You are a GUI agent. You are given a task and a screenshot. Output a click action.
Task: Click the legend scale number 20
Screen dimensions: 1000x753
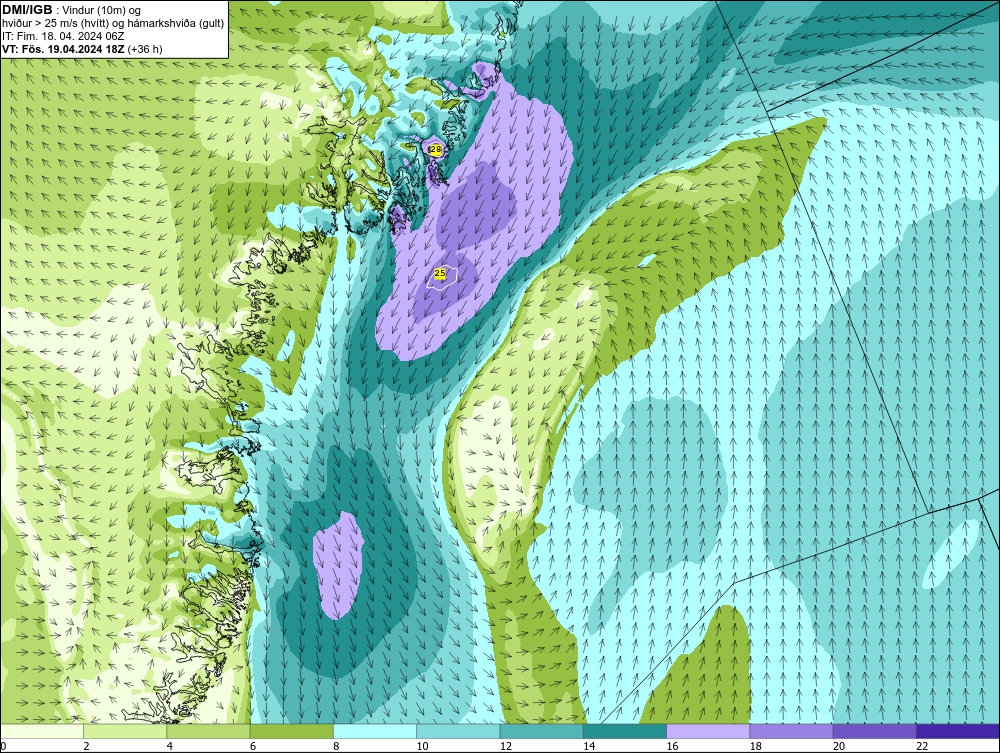pos(839,746)
